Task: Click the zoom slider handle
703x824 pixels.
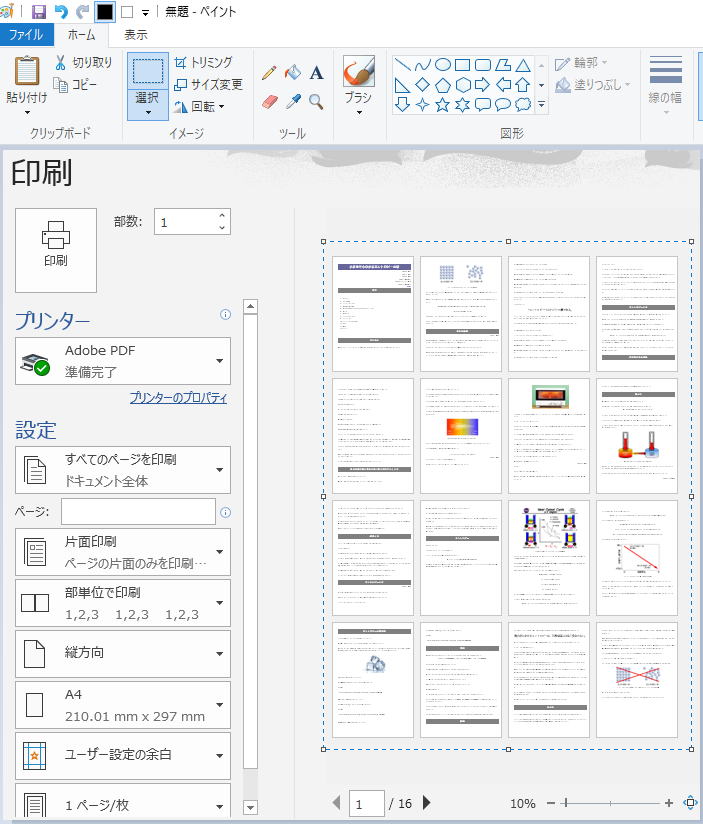Action: click(565, 803)
